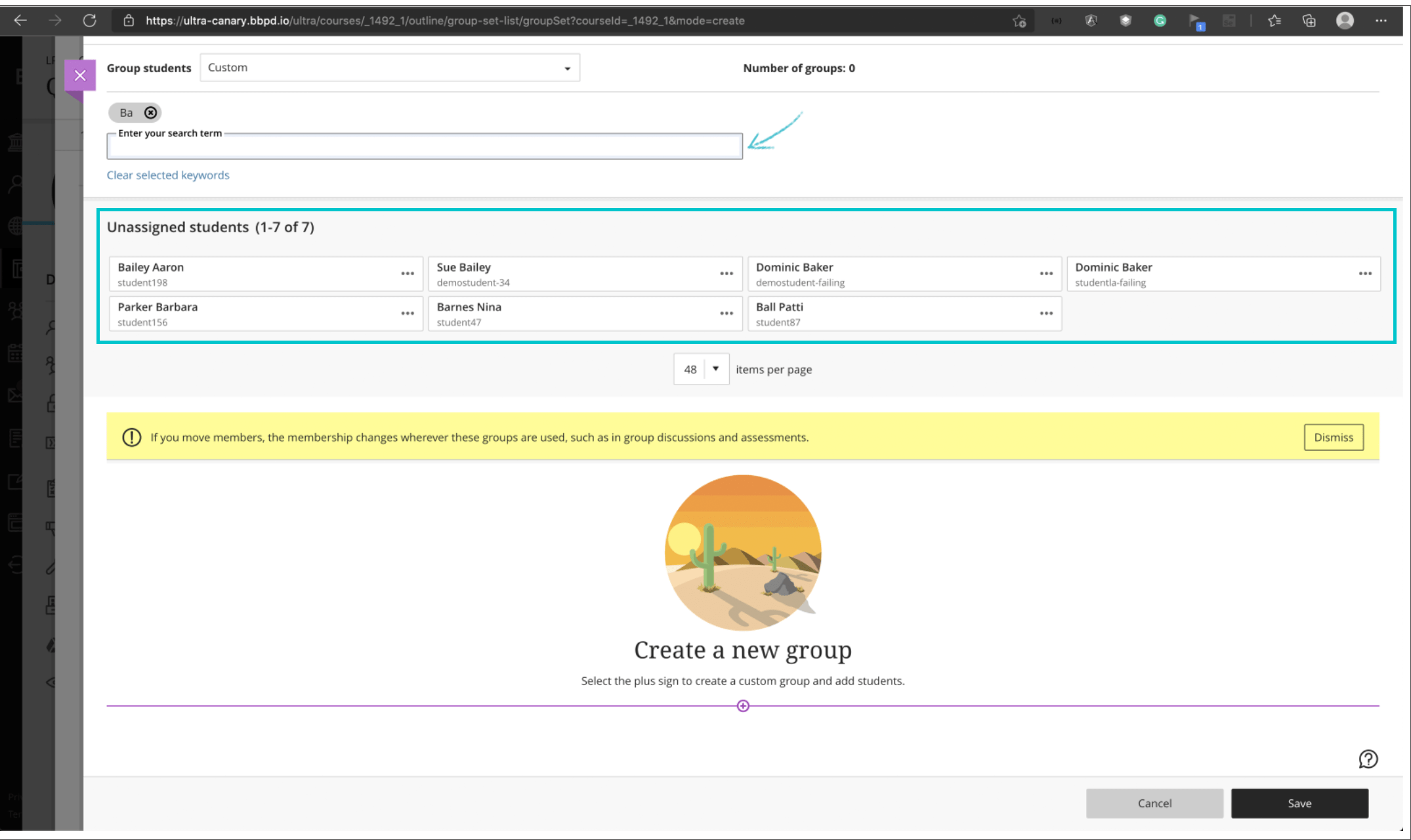Click the help question mark icon
Image resolution: width=1411 pixels, height=840 pixels.
(x=1368, y=759)
